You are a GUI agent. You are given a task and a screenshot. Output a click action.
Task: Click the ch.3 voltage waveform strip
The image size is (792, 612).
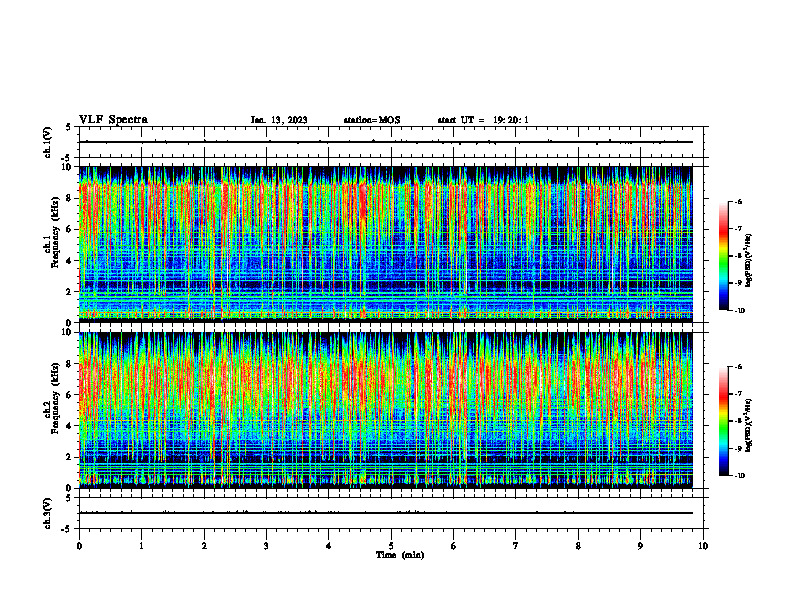coord(391,513)
